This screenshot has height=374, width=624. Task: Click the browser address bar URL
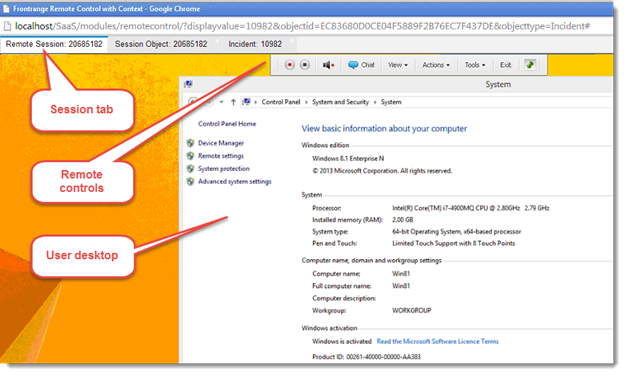click(302, 26)
